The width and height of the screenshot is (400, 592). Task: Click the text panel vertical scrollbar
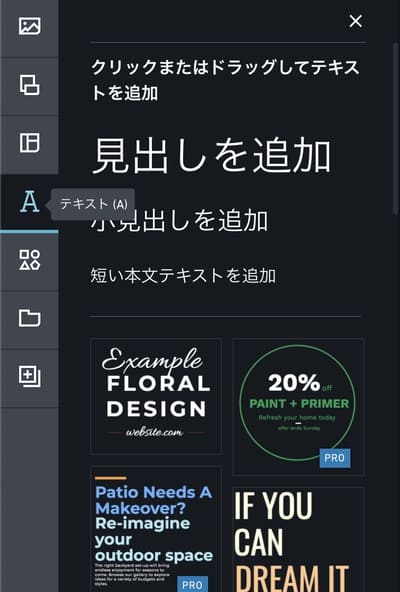tap(395, 128)
